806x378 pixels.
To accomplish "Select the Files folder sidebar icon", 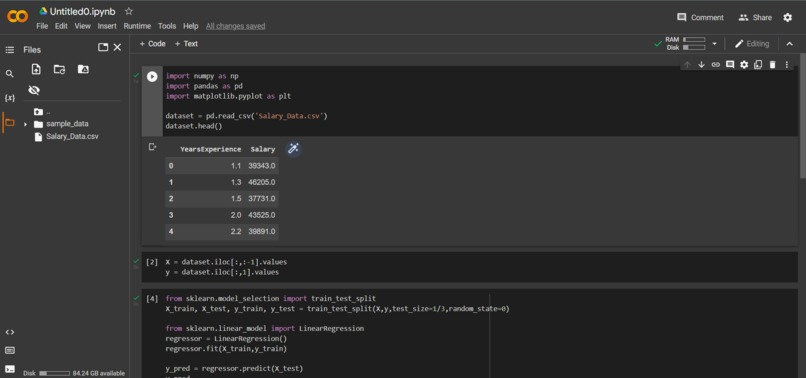I will click(9, 123).
